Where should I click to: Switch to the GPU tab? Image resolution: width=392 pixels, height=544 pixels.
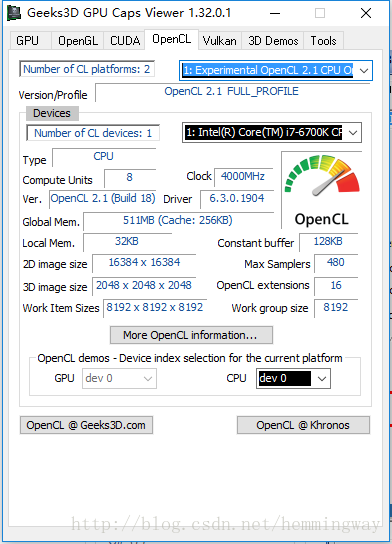(x=31, y=41)
